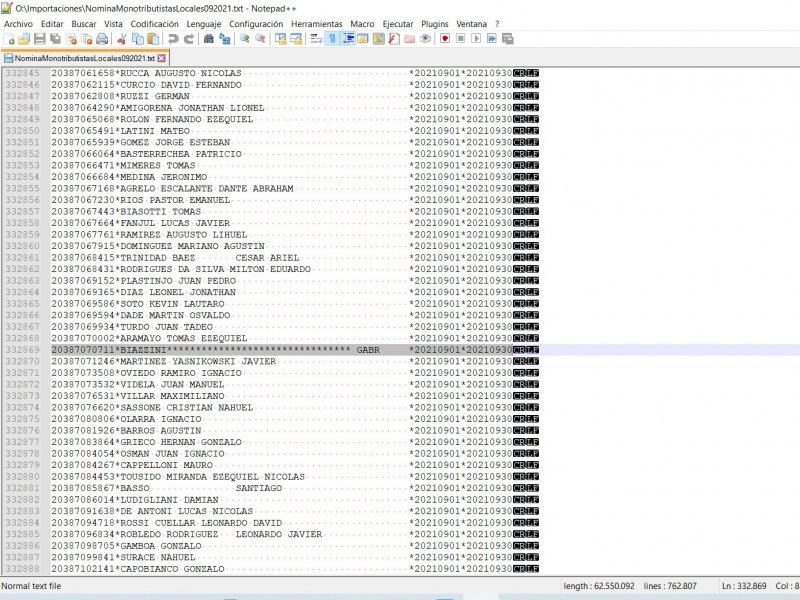Open Find with the binoculars icon
The height and width of the screenshot is (600, 800).
(208, 39)
